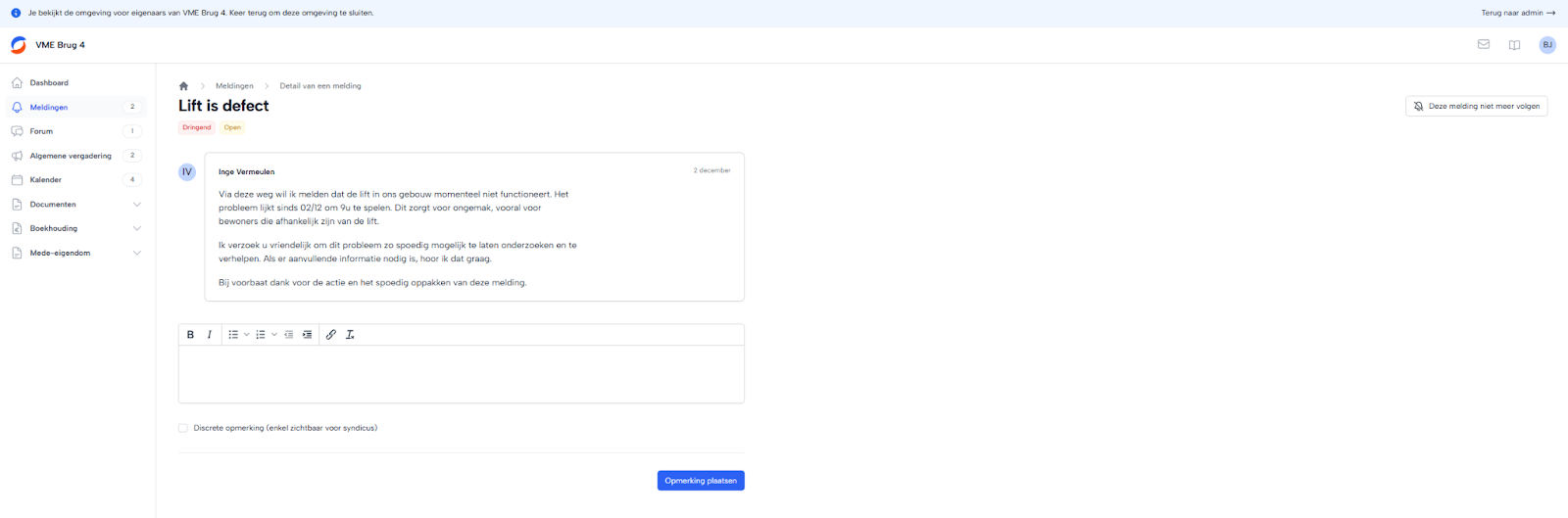The height and width of the screenshot is (518, 1568).
Task: Toggle bold formatting in the editor
Action: coord(190,335)
